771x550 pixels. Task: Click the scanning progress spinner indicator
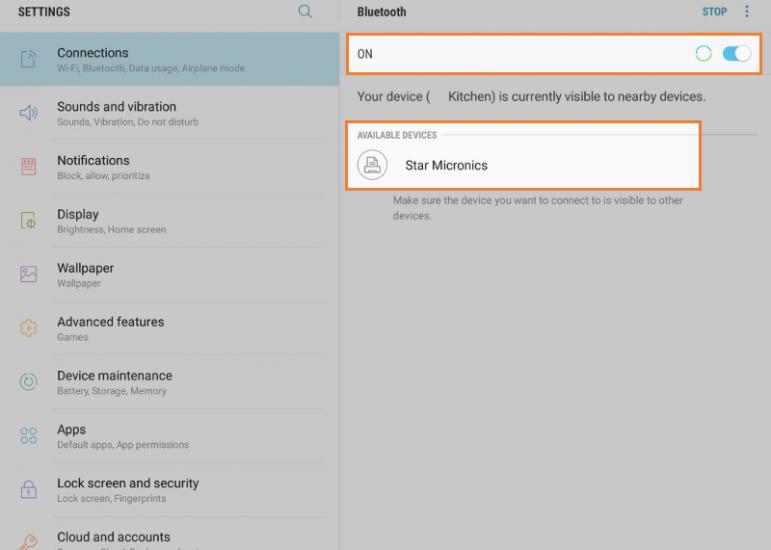point(704,54)
